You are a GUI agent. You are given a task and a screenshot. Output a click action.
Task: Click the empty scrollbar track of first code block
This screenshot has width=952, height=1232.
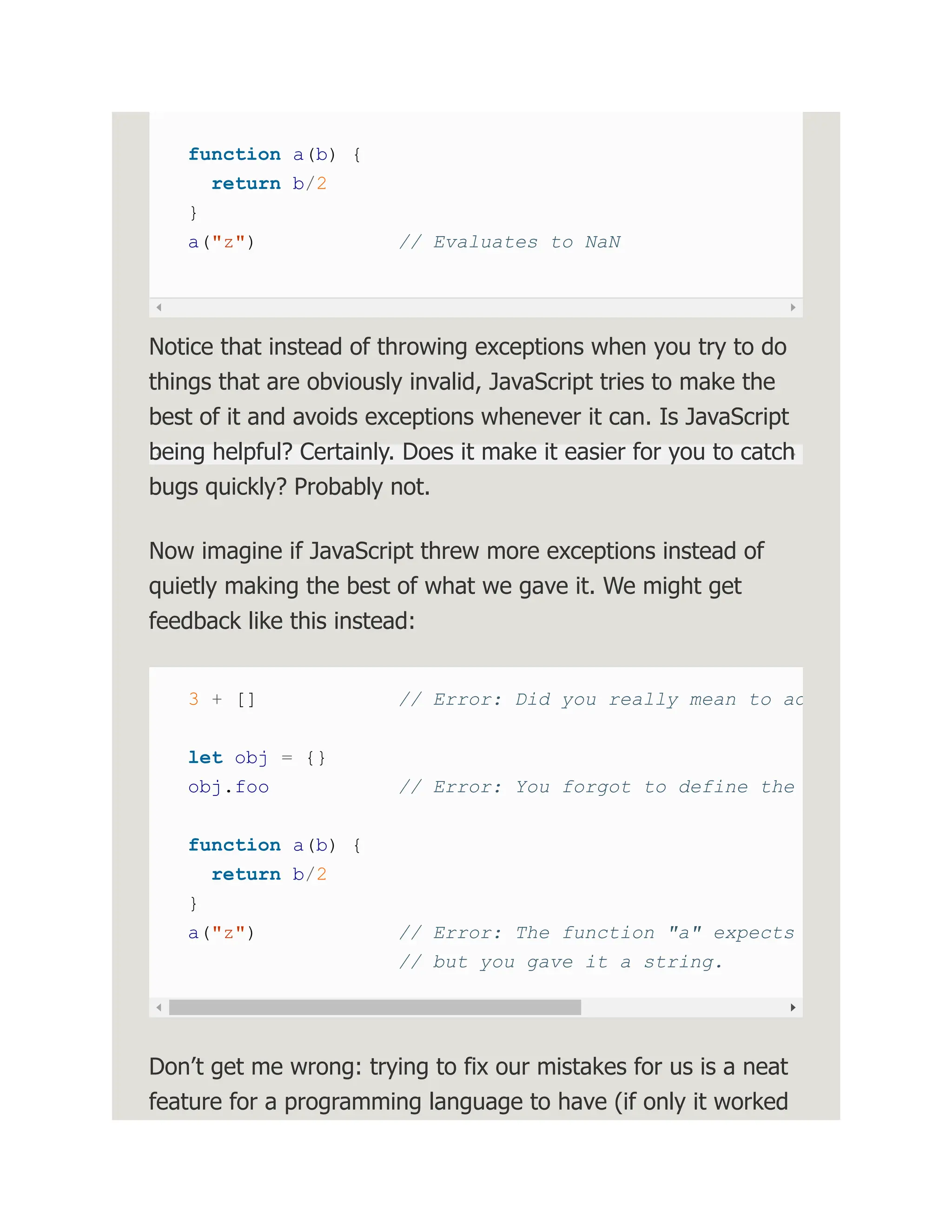pyautogui.click(x=476, y=307)
